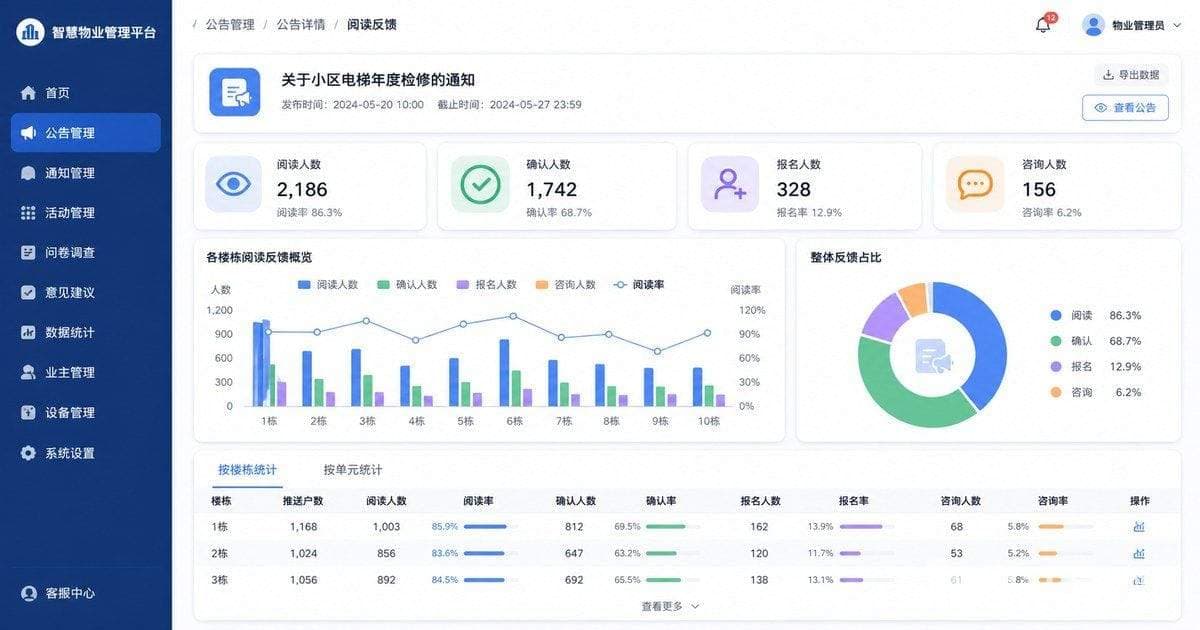Image resolution: width=1200 pixels, height=630 pixels.
Task: Click the 1,168 推送户数 cell
Action: (303, 527)
